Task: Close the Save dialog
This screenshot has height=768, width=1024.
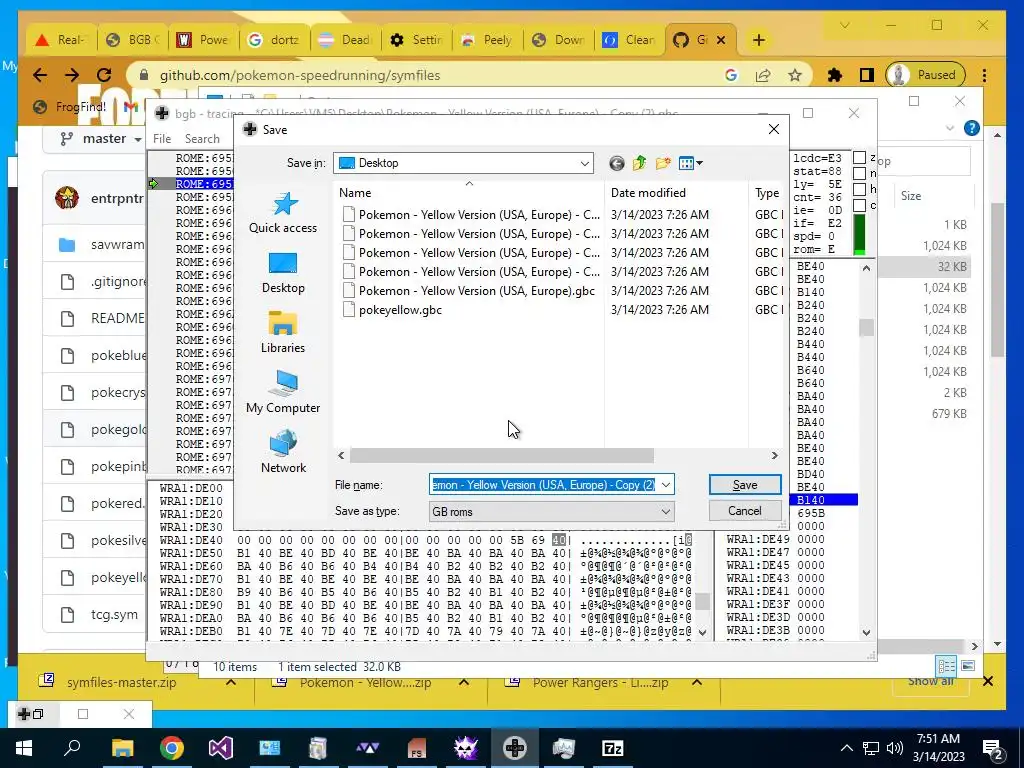Action: 774,129
